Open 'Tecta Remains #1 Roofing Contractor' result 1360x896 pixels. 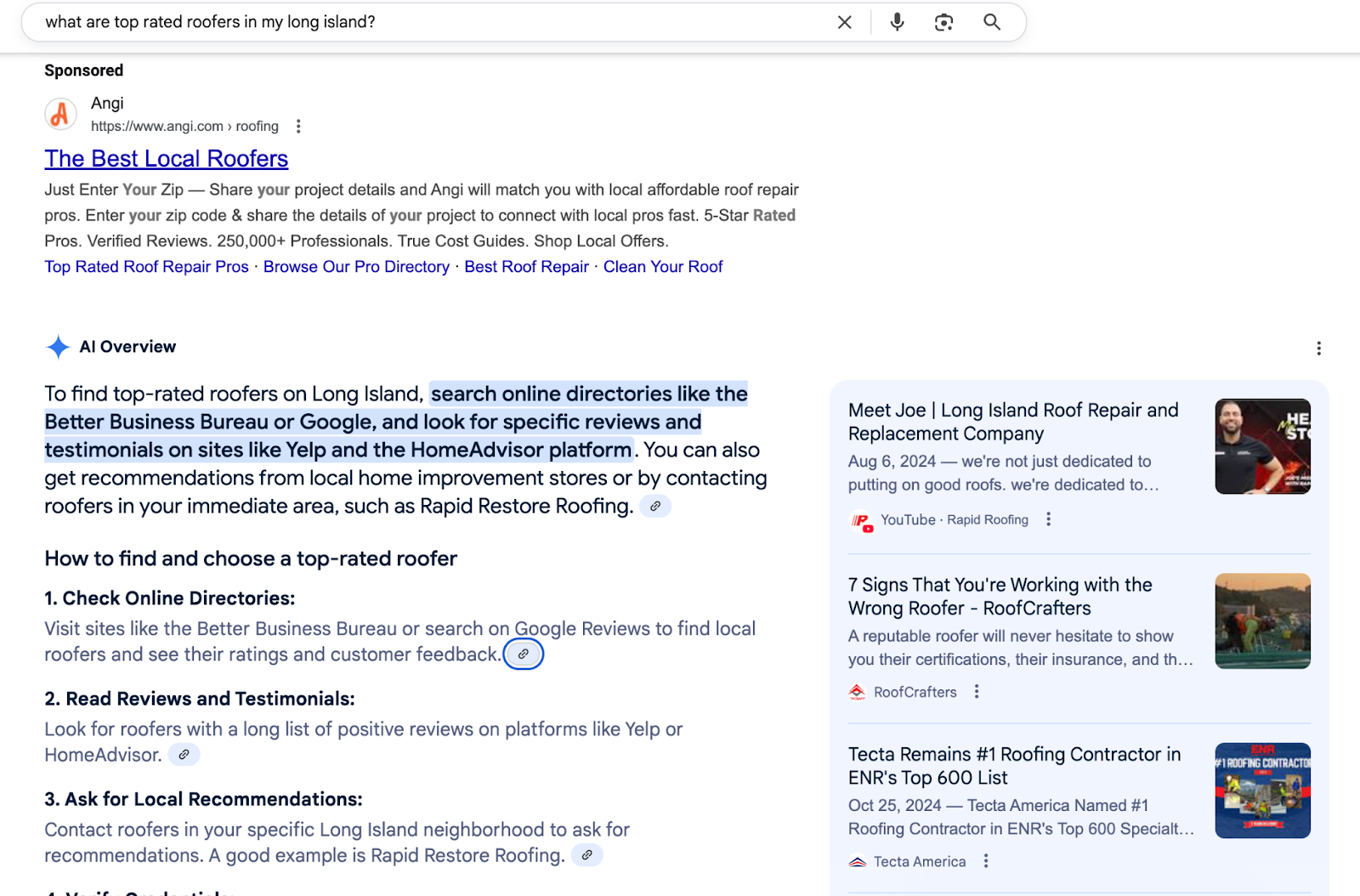pyautogui.click(x=1014, y=766)
